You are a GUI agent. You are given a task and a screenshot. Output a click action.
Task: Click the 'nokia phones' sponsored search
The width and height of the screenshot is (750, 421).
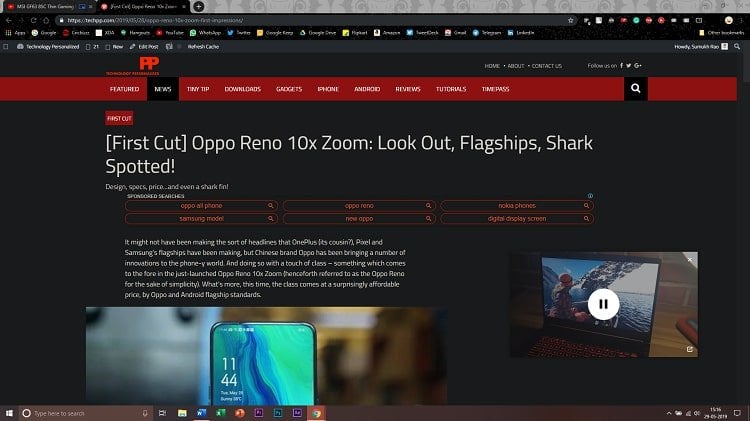point(517,206)
